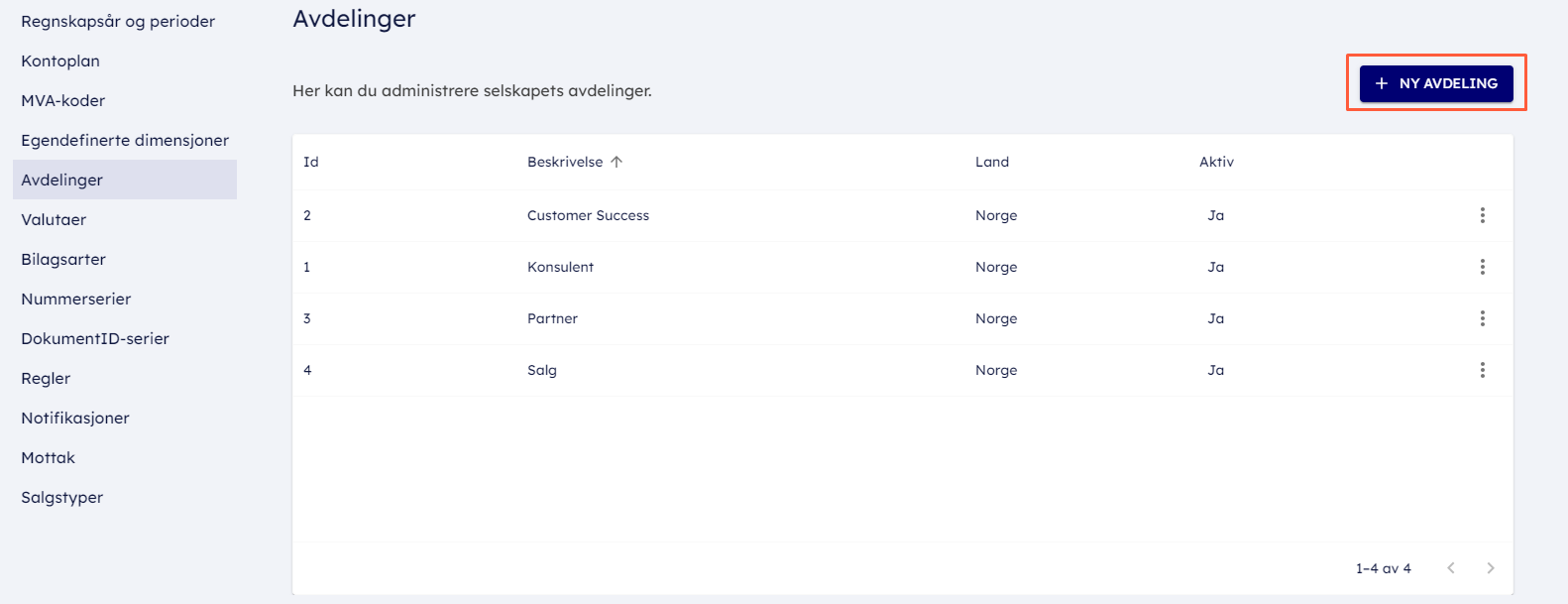Select the Konsulent department row

(x=561, y=267)
